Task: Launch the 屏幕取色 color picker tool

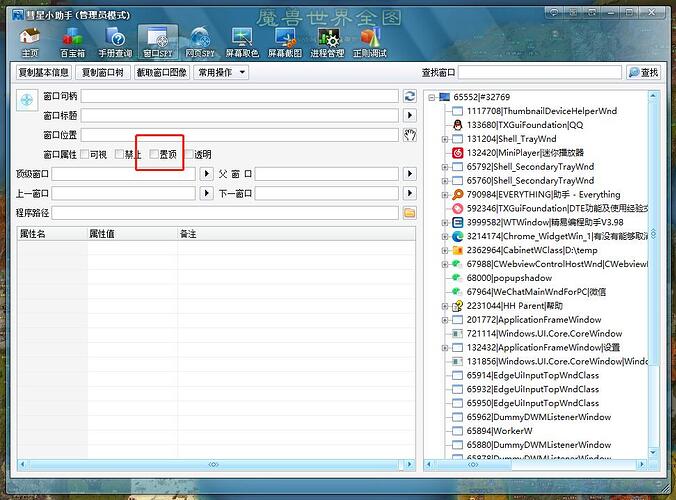Action: coord(241,41)
